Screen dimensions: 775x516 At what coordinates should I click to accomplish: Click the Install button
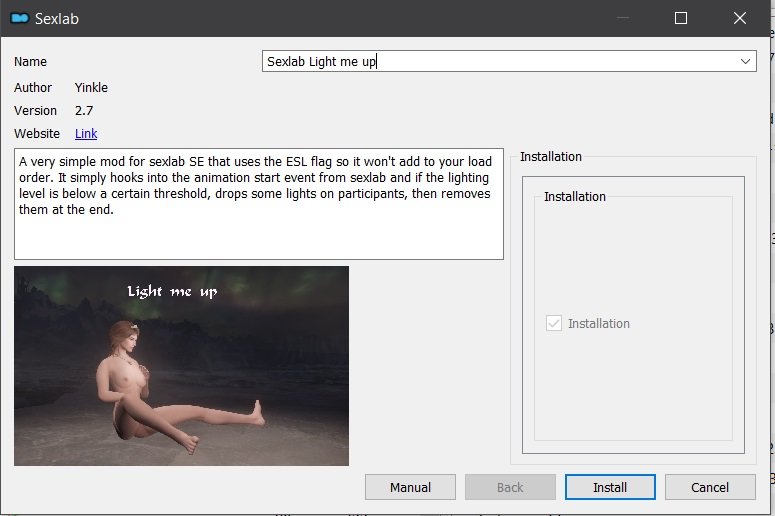point(610,487)
